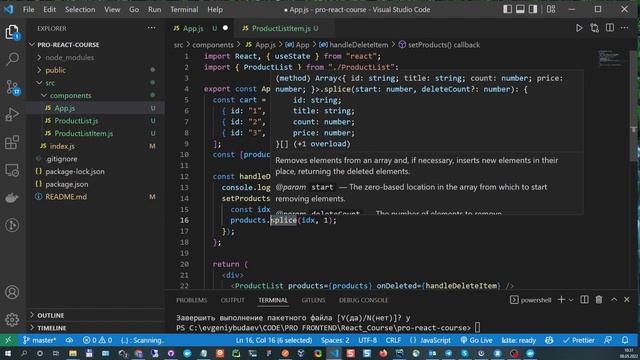The image size is (640, 360).
Task: Open the Search view in activity bar
Action: pyautogui.click(x=12, y=59)
